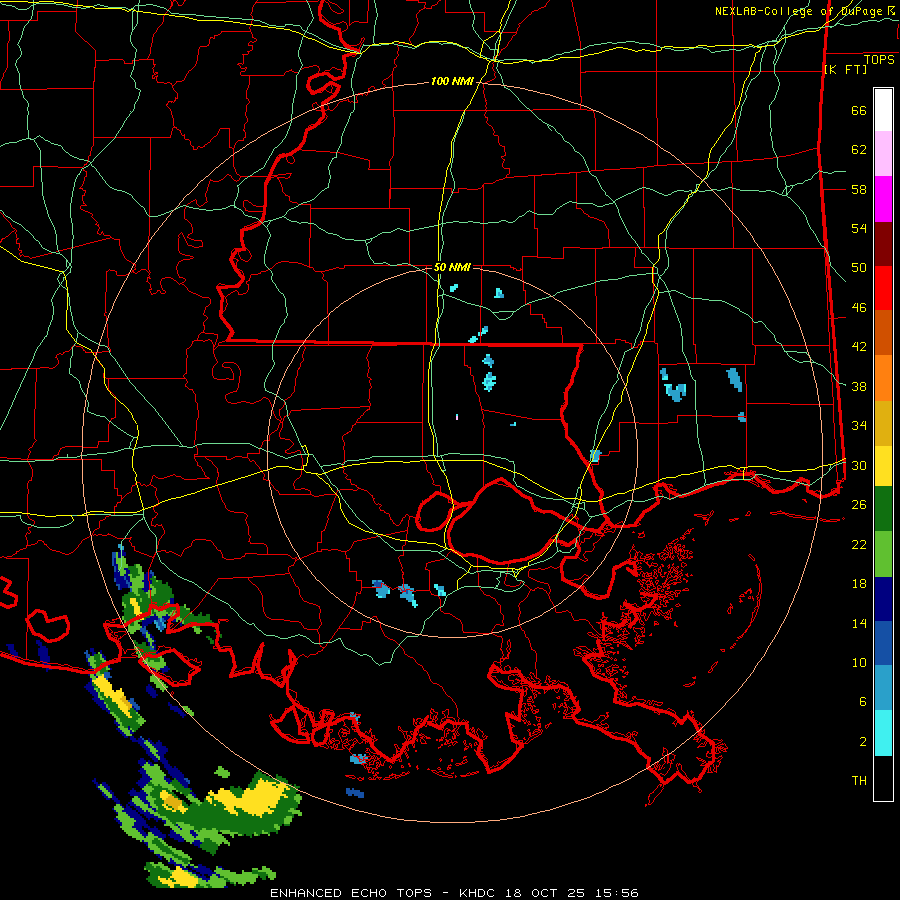Click the '15:56' timestamp
900x900 pixels.
pos(616,893)
